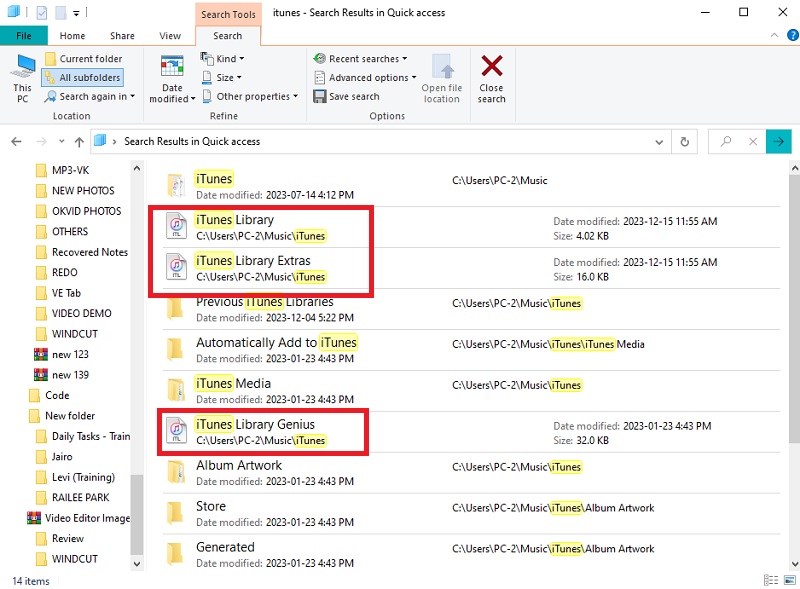This screenshot has height=589, width=800.
Task: Collapse the ribbon with the chevron
Action: point(774,35)
